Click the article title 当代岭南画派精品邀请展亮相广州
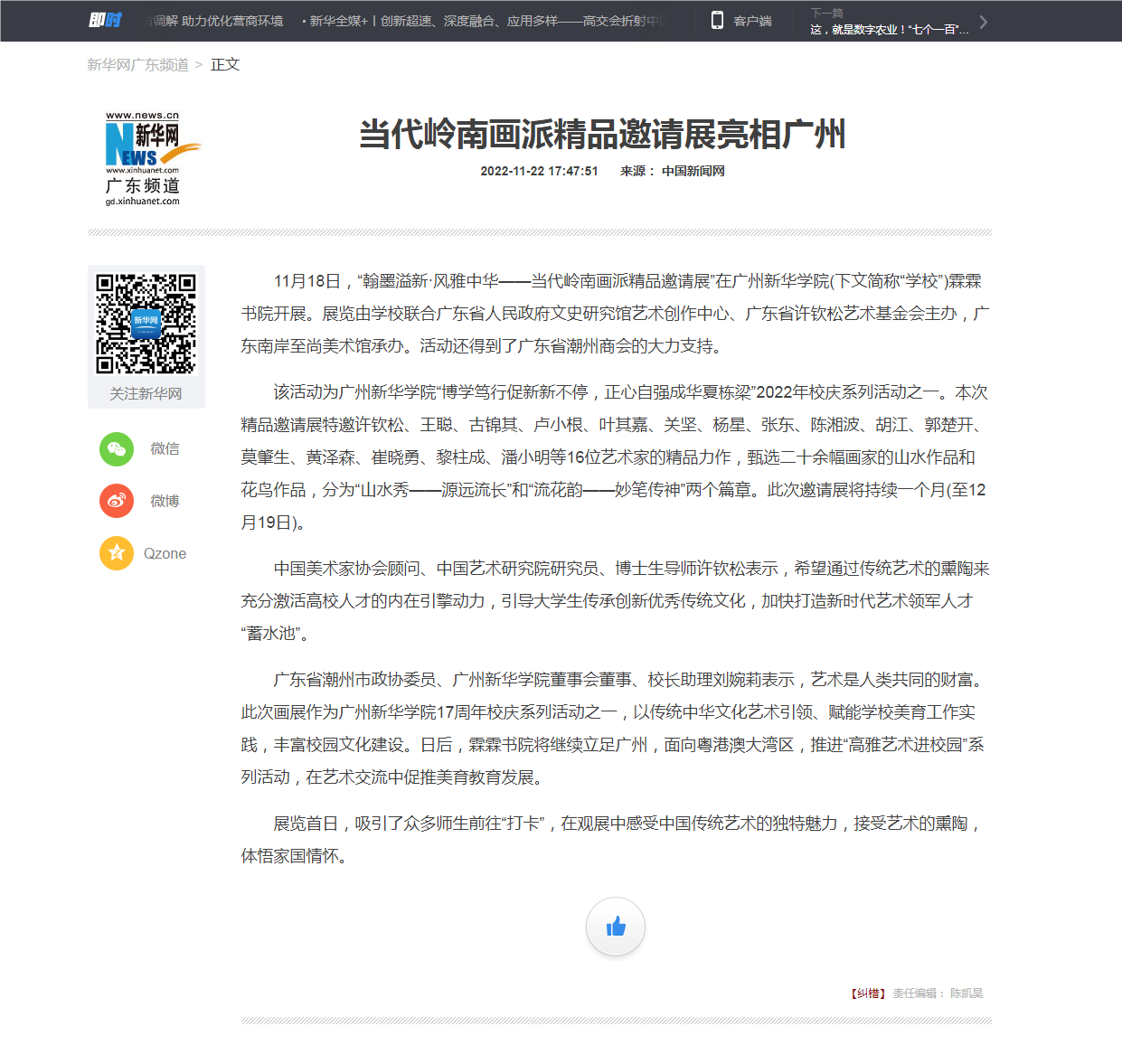The height and width of the screenshot is (1064, 1122). point(602,135)
